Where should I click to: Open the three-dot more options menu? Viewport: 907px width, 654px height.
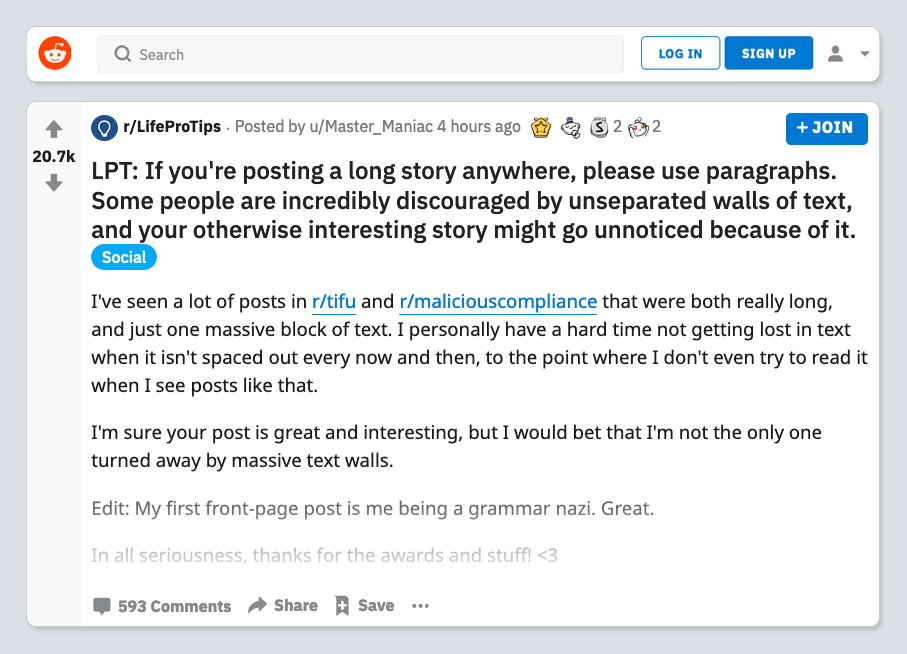tap(421, 605)
